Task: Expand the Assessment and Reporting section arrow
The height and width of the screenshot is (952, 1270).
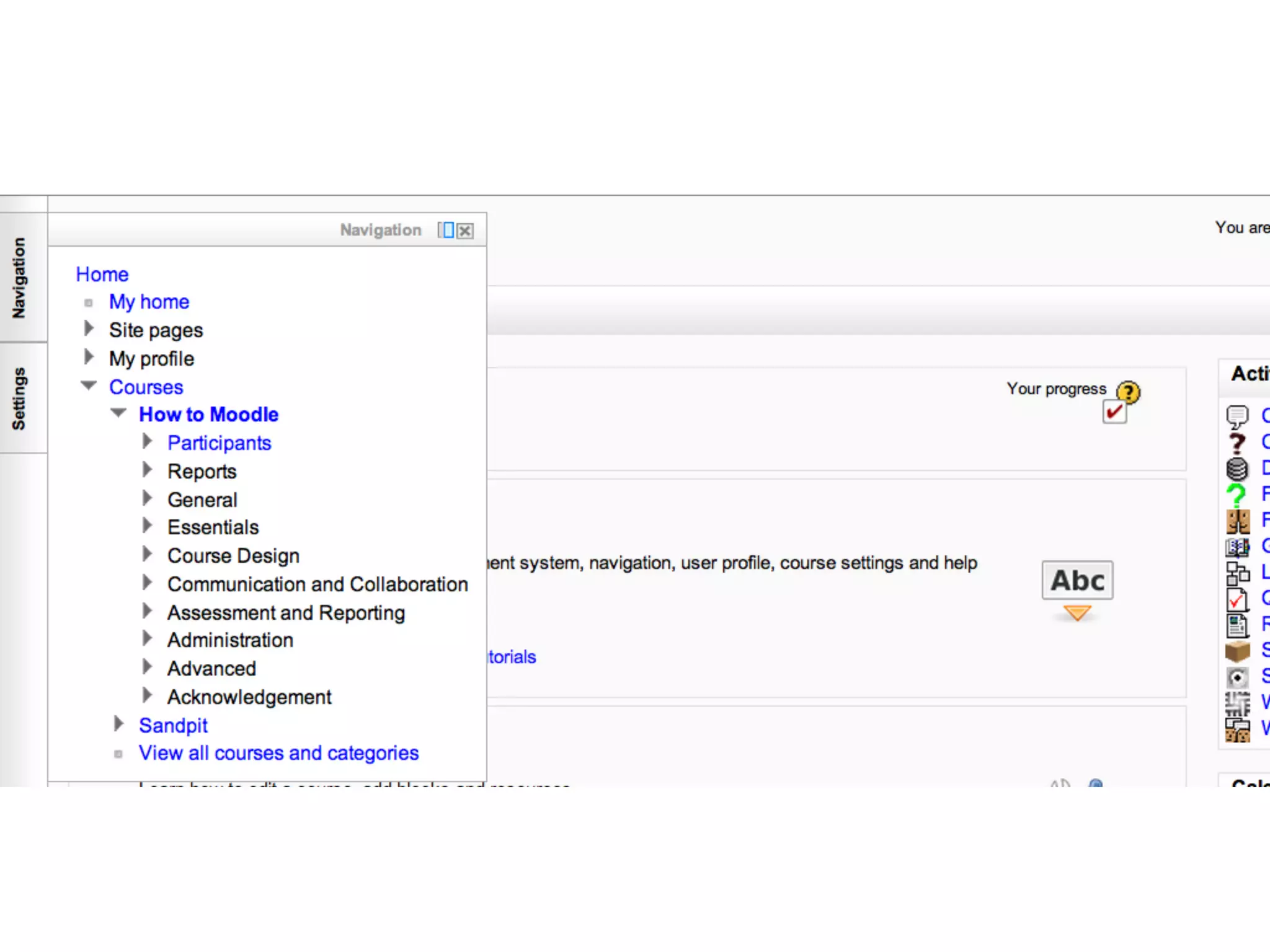Action: coord(147,611)
